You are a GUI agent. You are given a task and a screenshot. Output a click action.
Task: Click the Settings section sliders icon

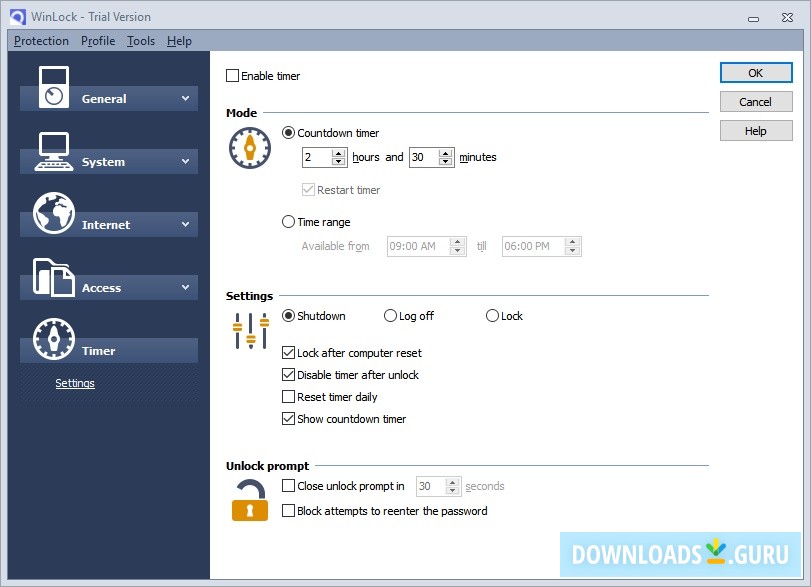(251, 330)
